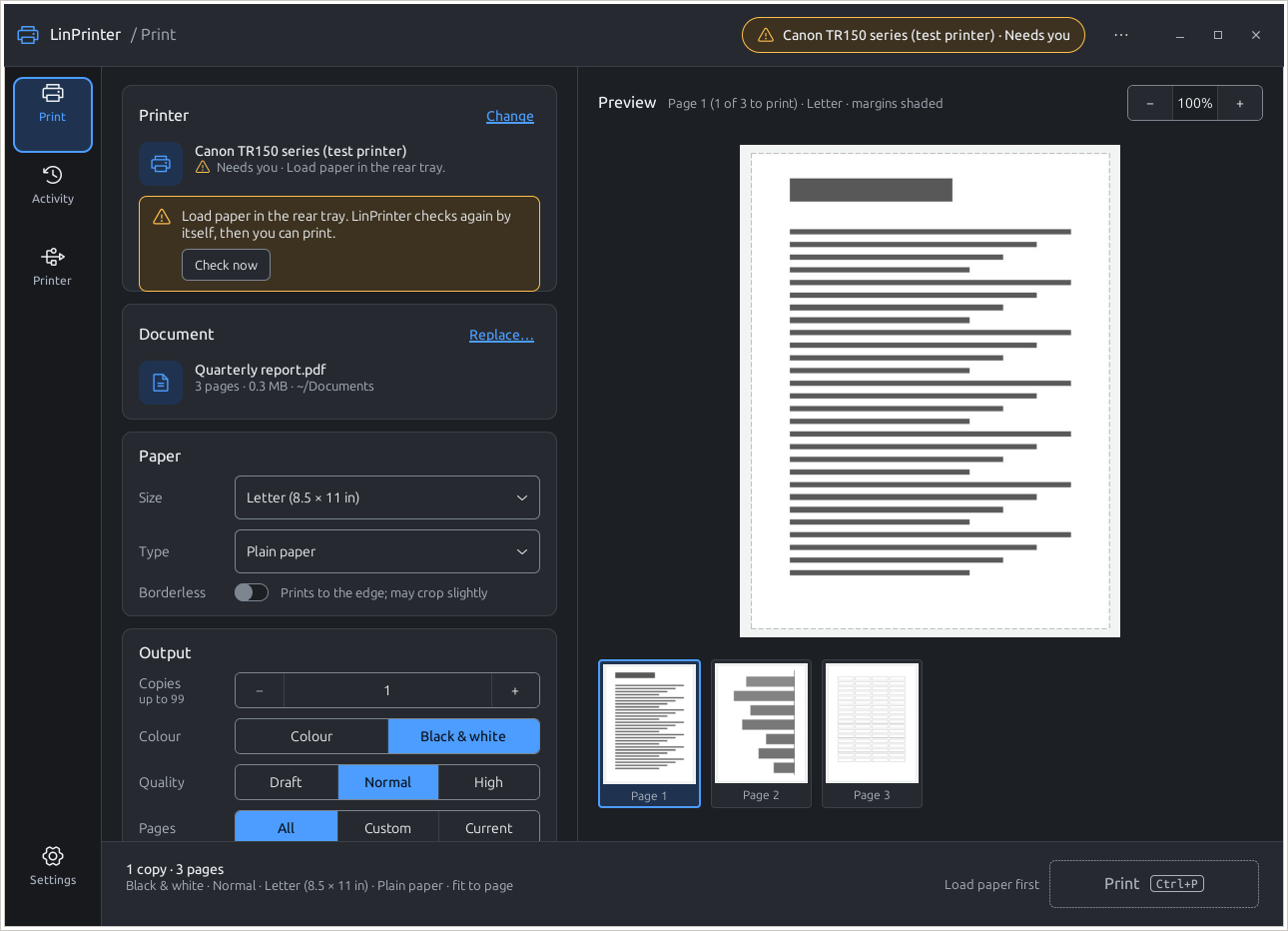This screenshot has width=1288, height=931.
Task: Set quality to High
Action: coord(488,782)
